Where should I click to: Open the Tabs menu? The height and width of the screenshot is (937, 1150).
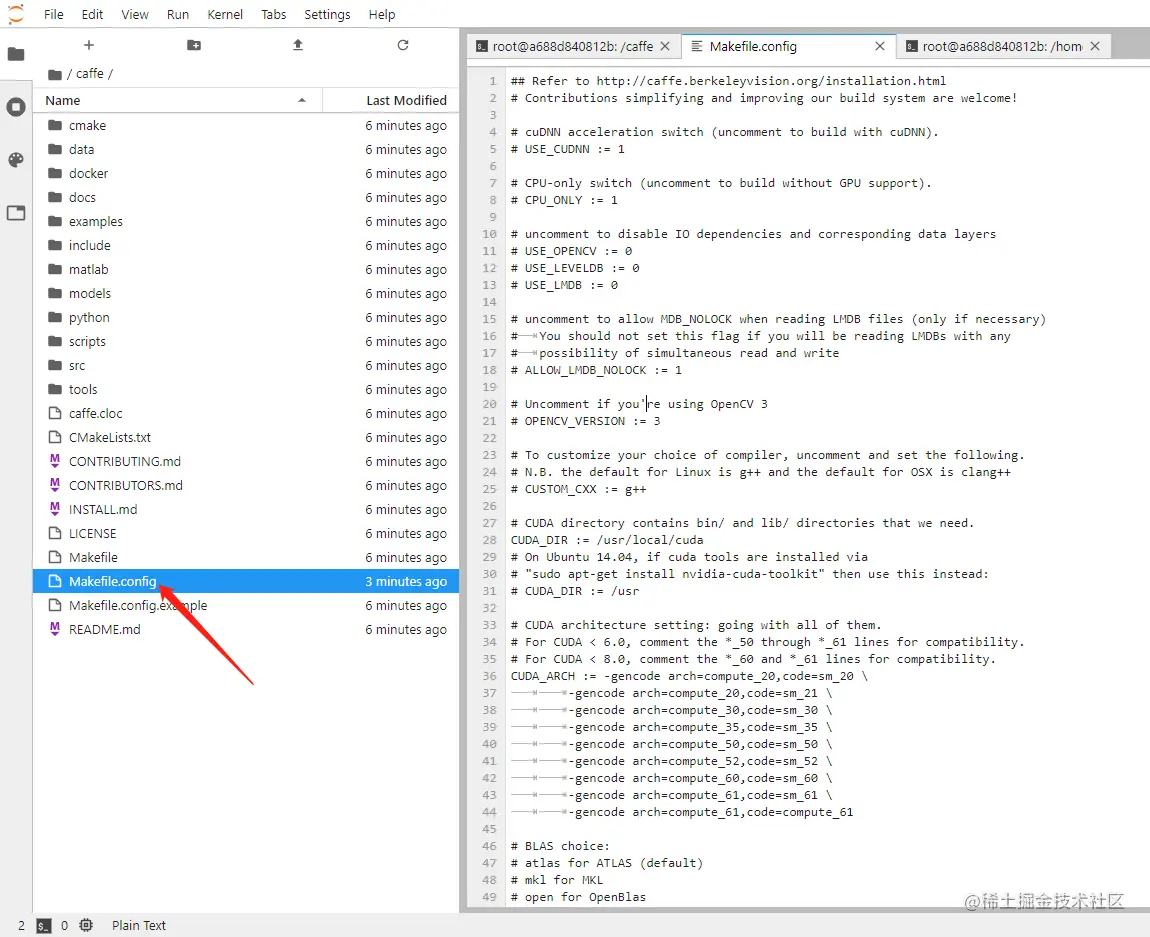(x=274, y=15)
